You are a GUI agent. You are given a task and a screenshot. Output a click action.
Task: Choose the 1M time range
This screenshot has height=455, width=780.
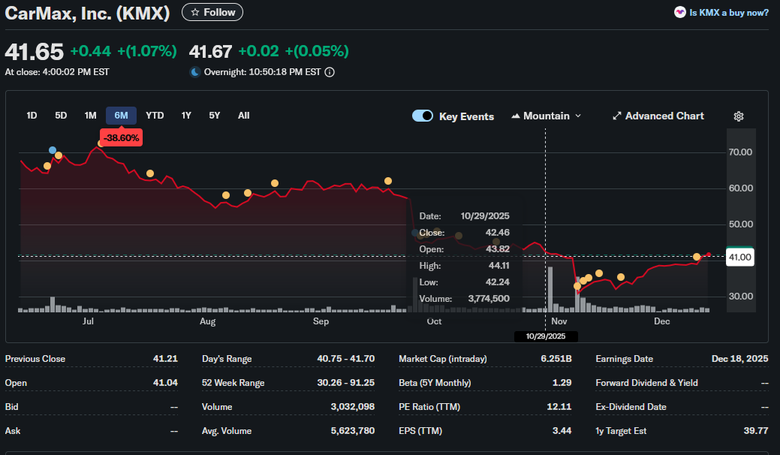[90, 116]
